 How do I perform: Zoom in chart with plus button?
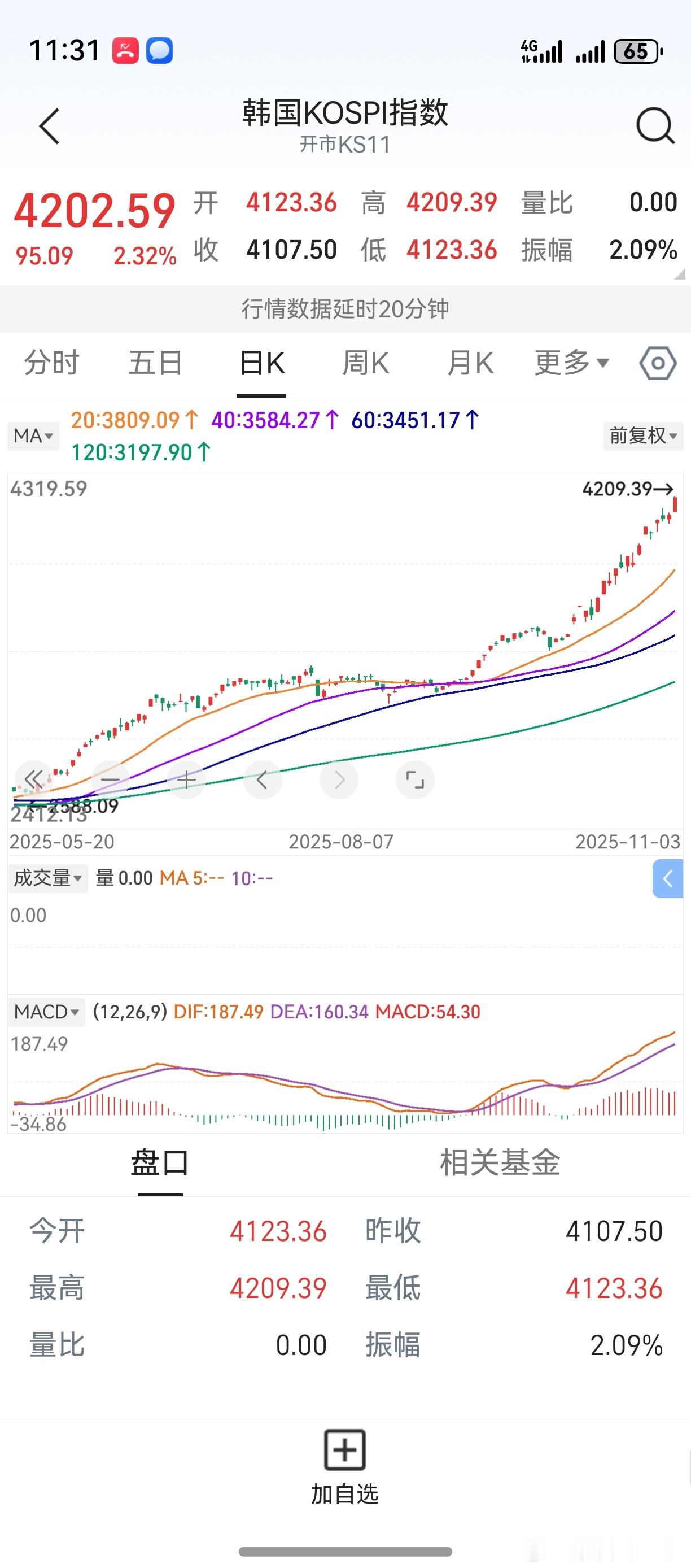(187, 779)
